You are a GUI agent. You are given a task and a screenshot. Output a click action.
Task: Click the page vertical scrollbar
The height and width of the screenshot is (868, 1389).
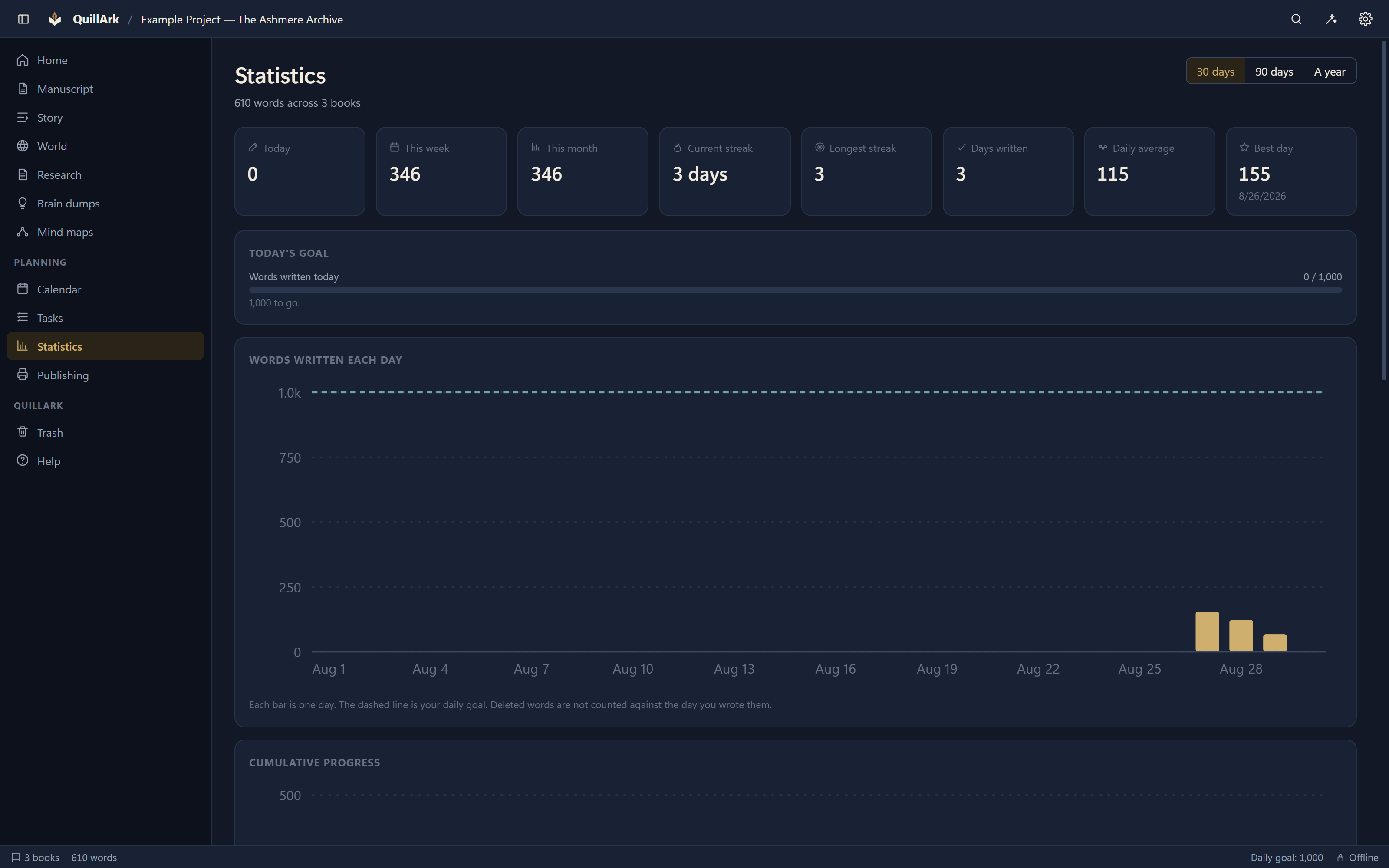click(x=1384, y=210)
